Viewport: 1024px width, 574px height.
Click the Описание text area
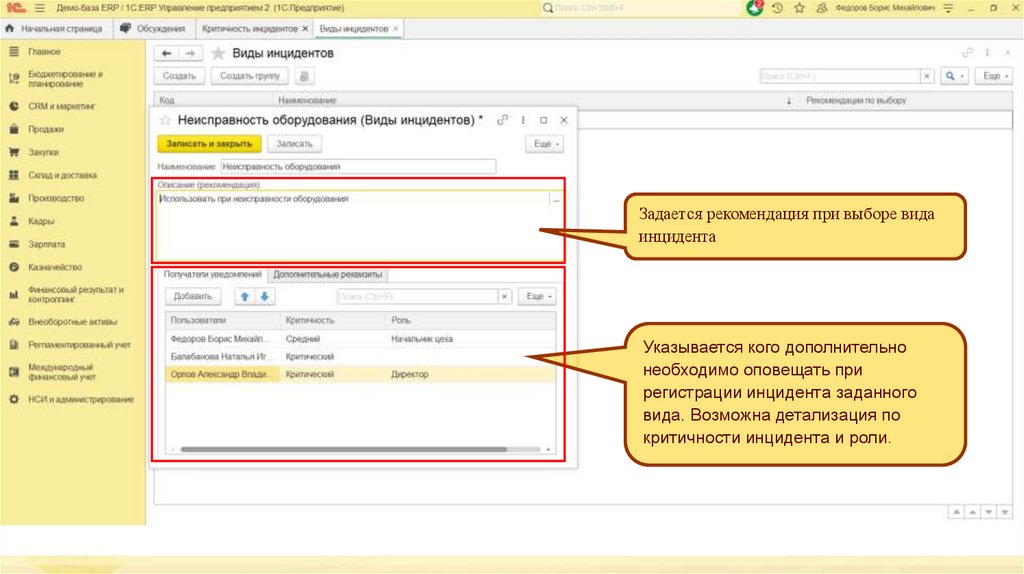point(353,225)
